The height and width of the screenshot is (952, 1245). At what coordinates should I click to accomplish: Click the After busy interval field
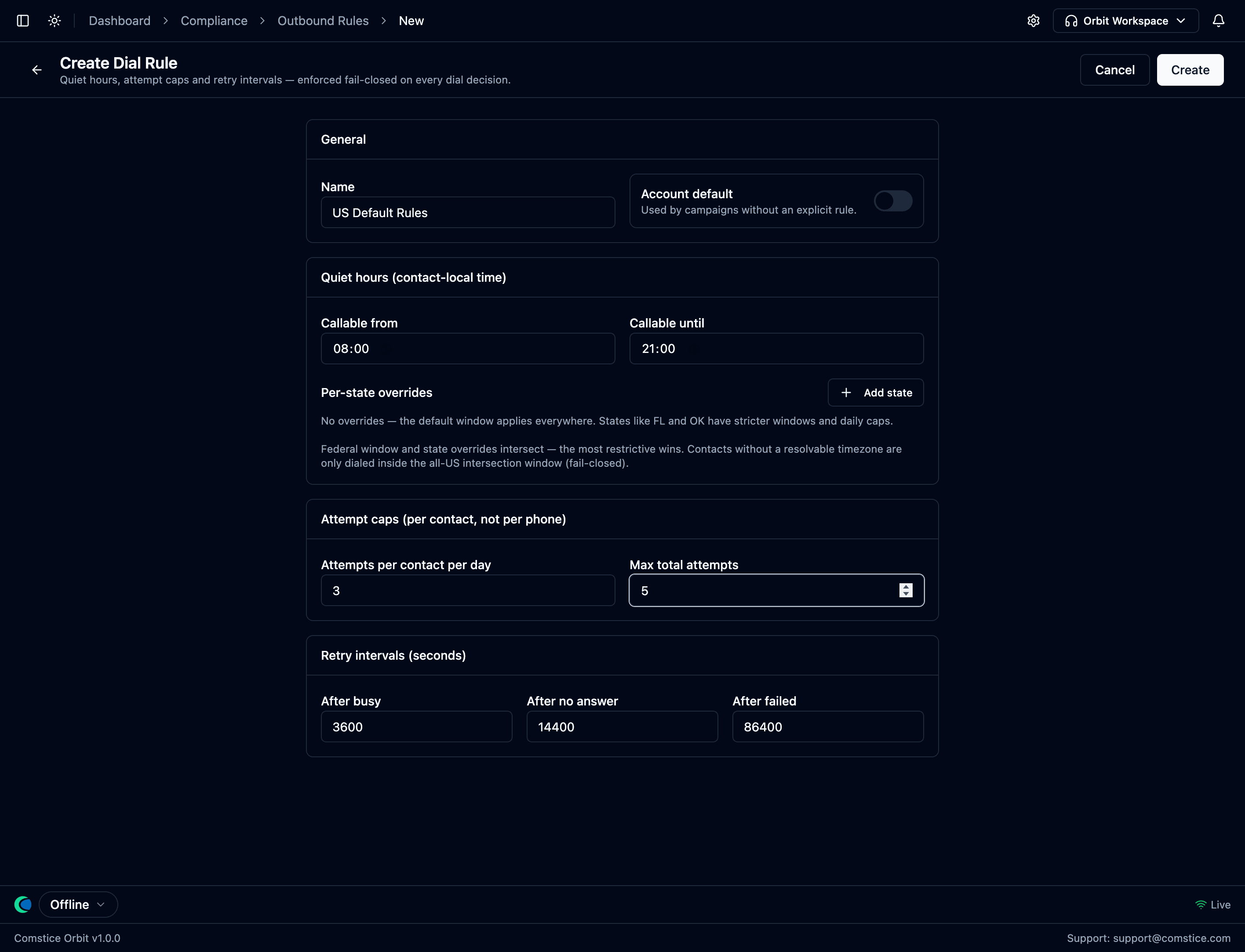[416, 727]
